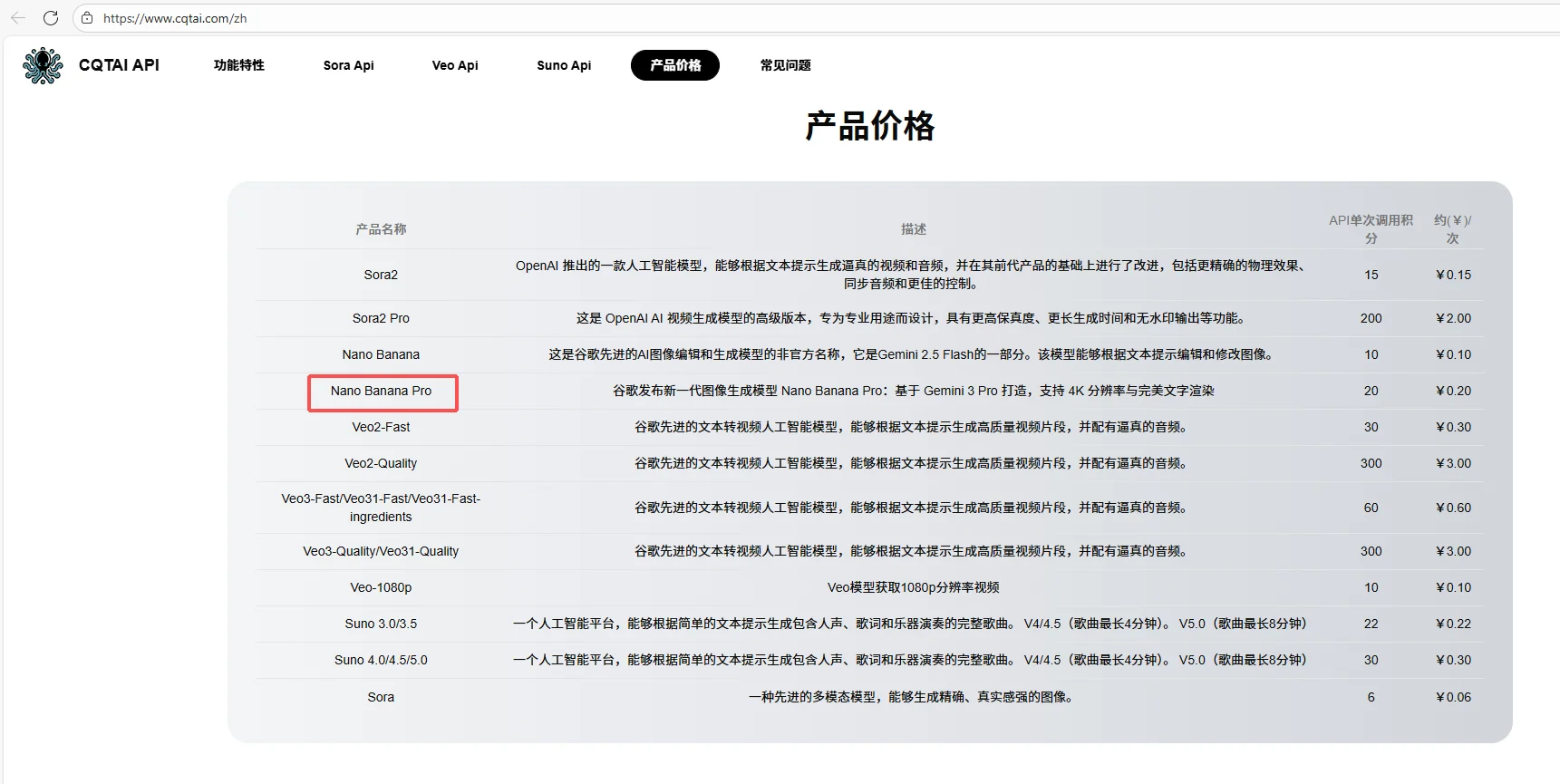Click the ¥0.06 price for Sora

(1454, 697)
